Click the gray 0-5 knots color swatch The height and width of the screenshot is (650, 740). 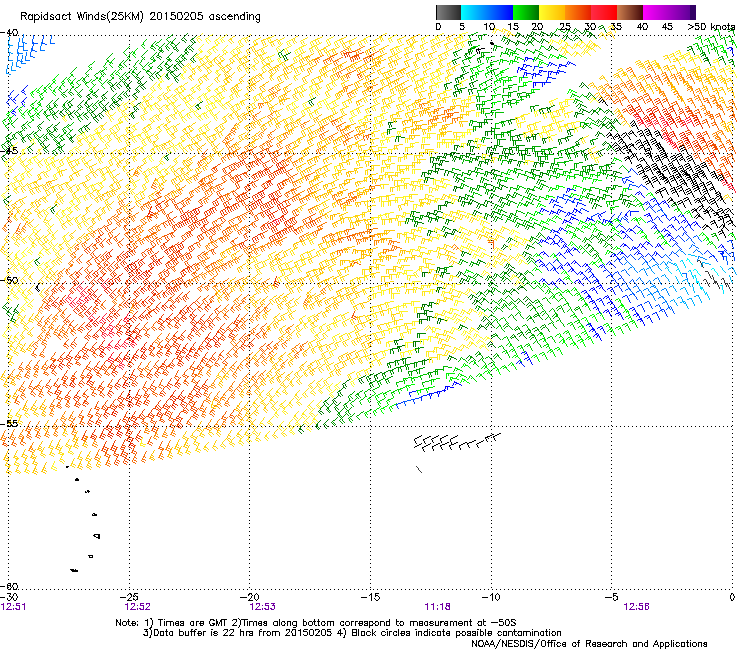(x=448, y=12)
